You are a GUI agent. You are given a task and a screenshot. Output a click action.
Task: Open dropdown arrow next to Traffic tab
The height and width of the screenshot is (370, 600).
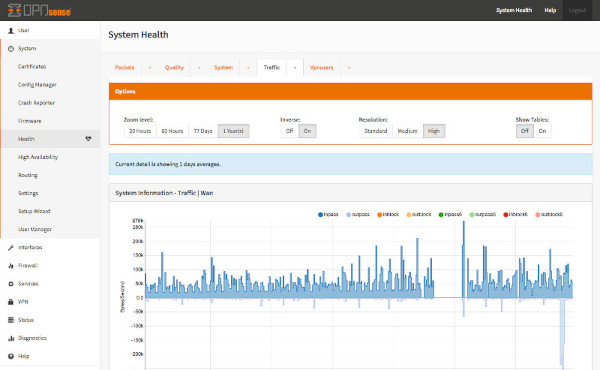coord(295,68)
